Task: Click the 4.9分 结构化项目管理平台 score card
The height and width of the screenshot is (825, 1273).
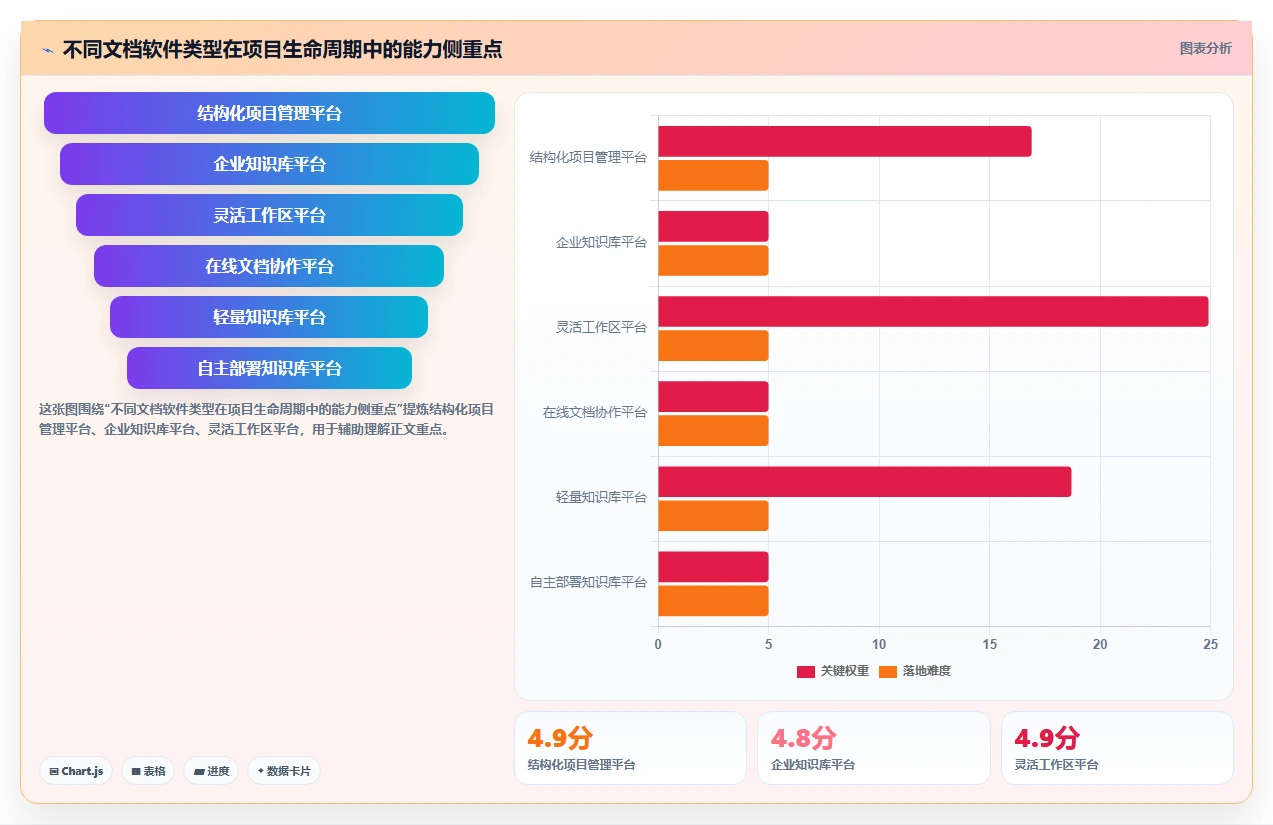Action: pyautogui.click(x=630, y=748)
